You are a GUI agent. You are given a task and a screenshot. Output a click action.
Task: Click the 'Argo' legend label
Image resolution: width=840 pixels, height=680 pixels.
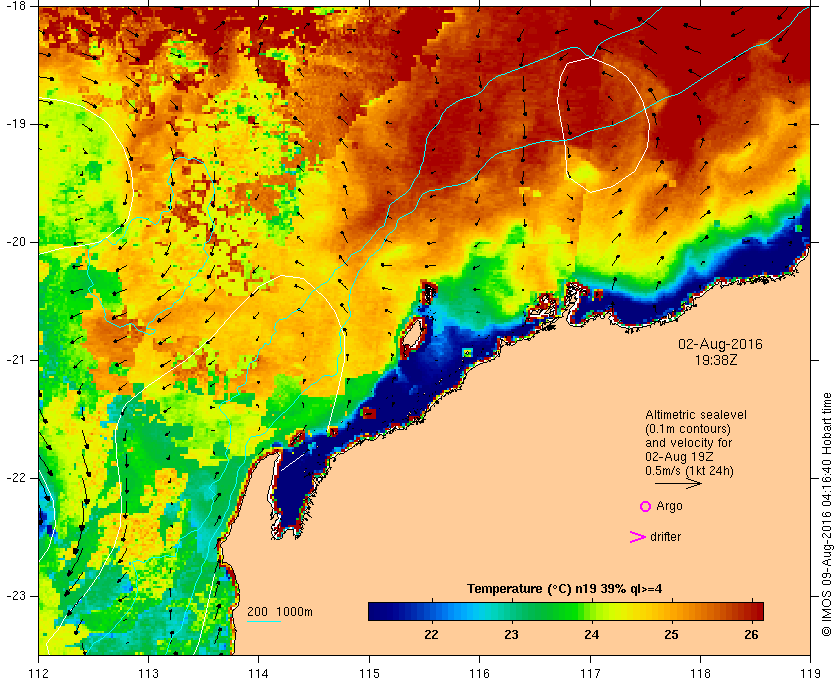click(669, 506)
